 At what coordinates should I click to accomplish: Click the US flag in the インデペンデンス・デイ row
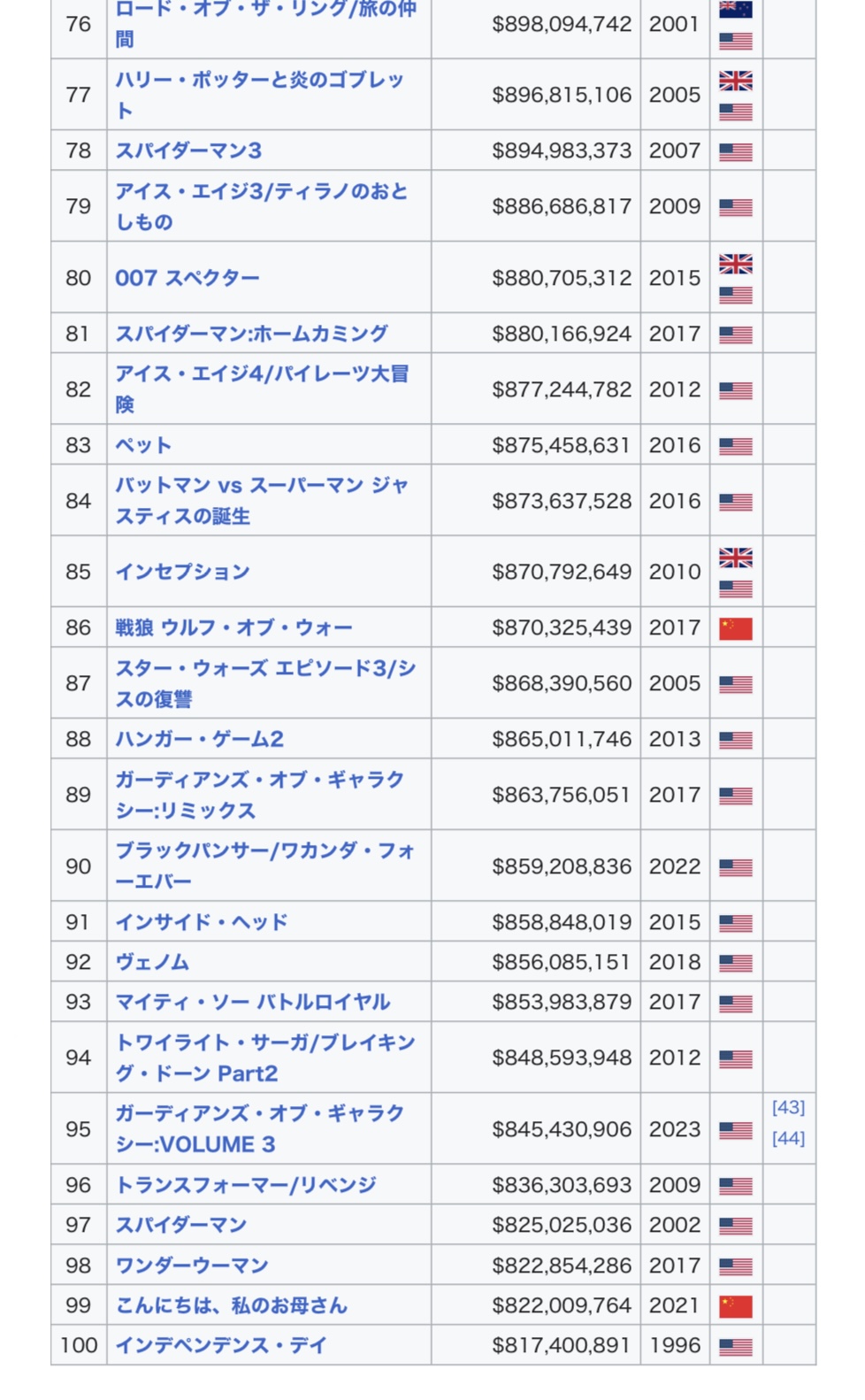735,1347
